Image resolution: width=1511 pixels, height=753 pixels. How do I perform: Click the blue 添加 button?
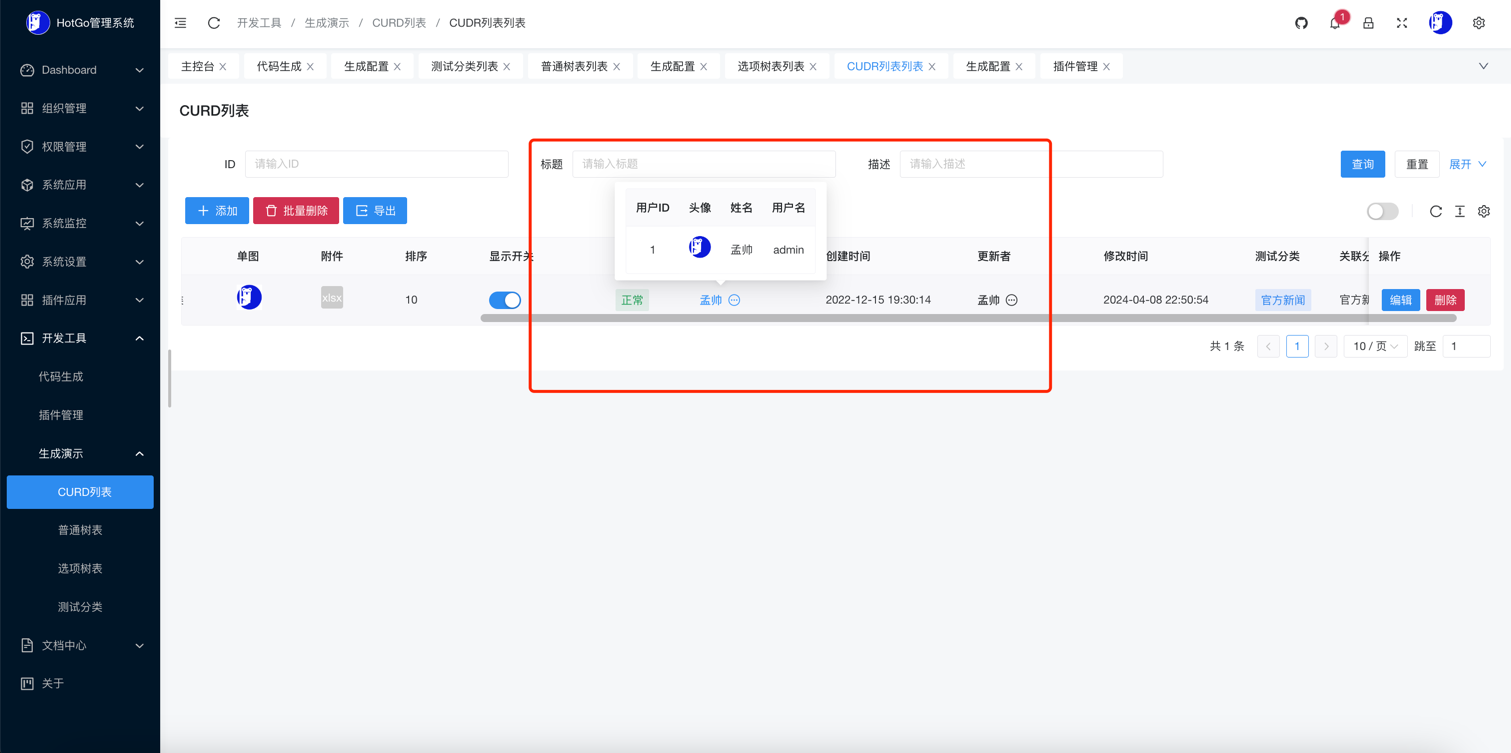tap(217, 211)
